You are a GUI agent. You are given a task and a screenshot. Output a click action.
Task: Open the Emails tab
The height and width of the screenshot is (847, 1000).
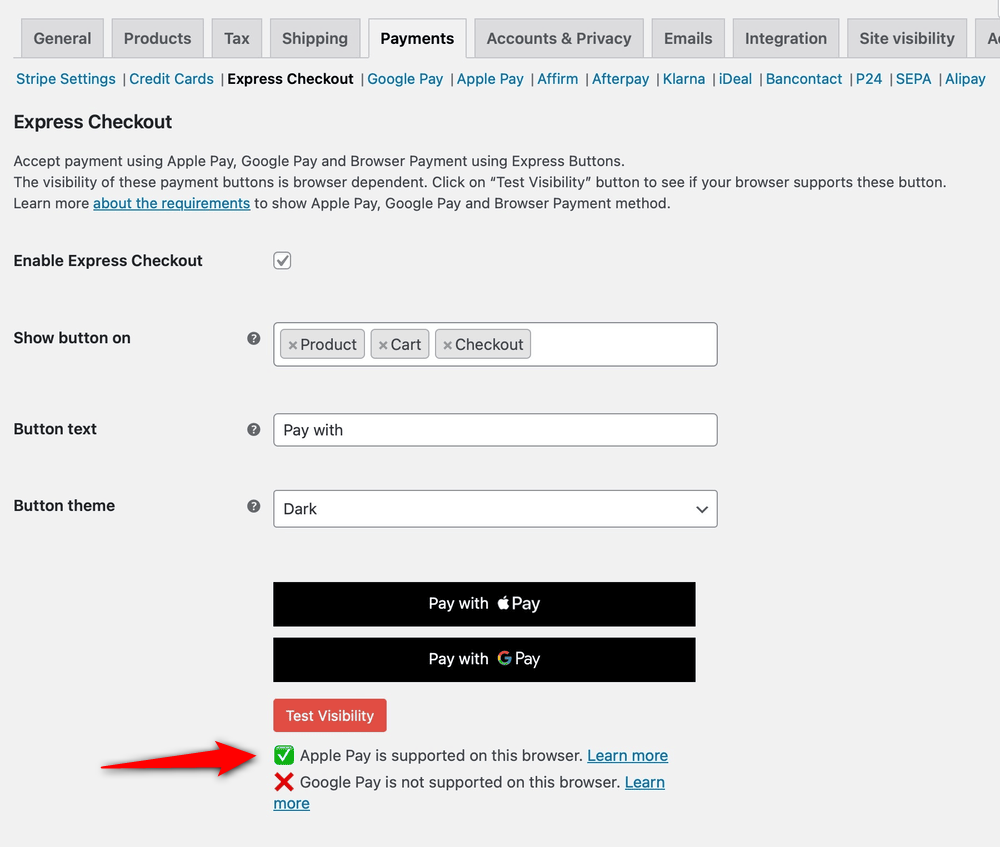click(688, 38)
